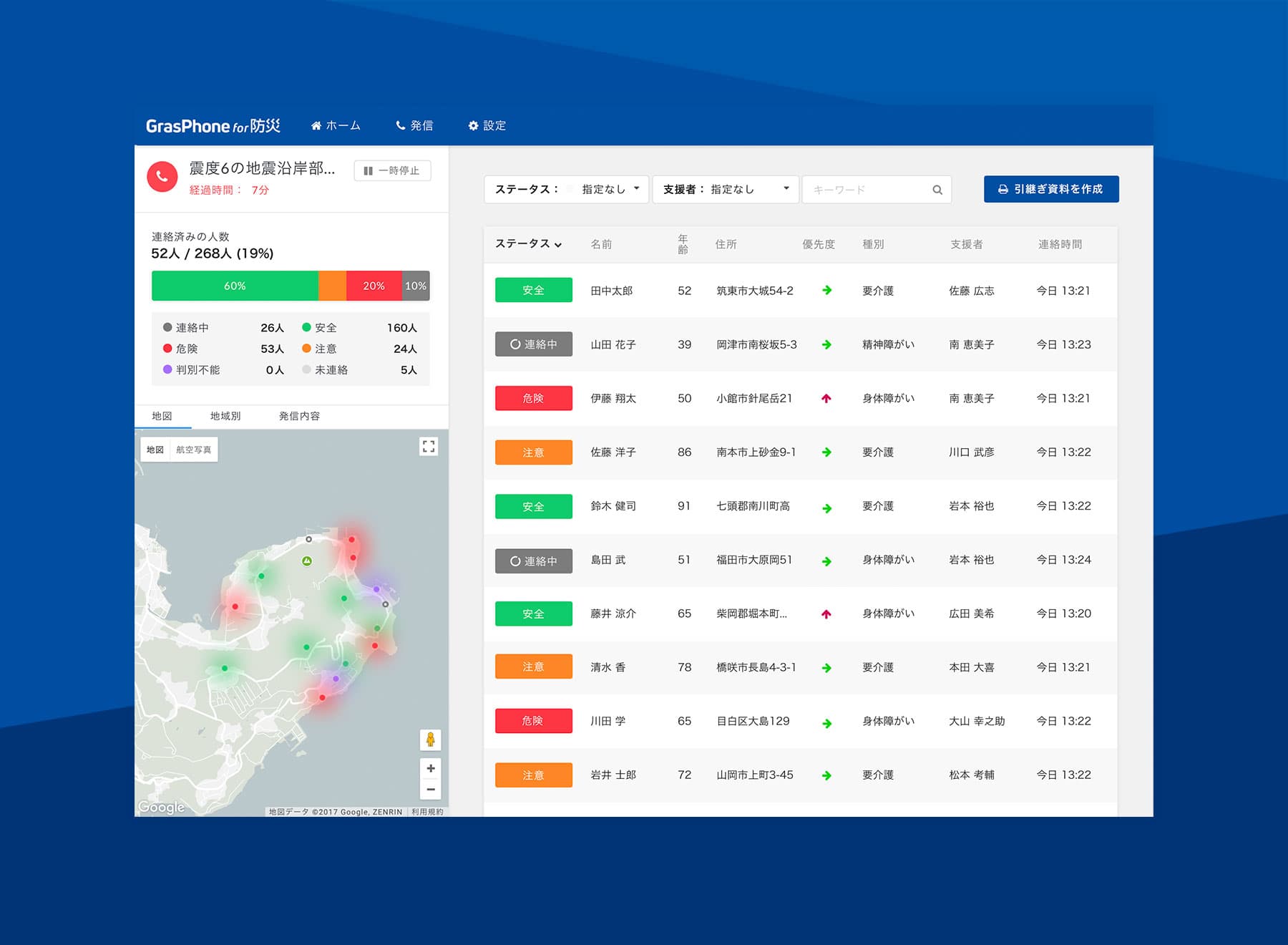Click the red 20% progress segment
Viewport: 1288px width, 945px height.
pos(374,286)
